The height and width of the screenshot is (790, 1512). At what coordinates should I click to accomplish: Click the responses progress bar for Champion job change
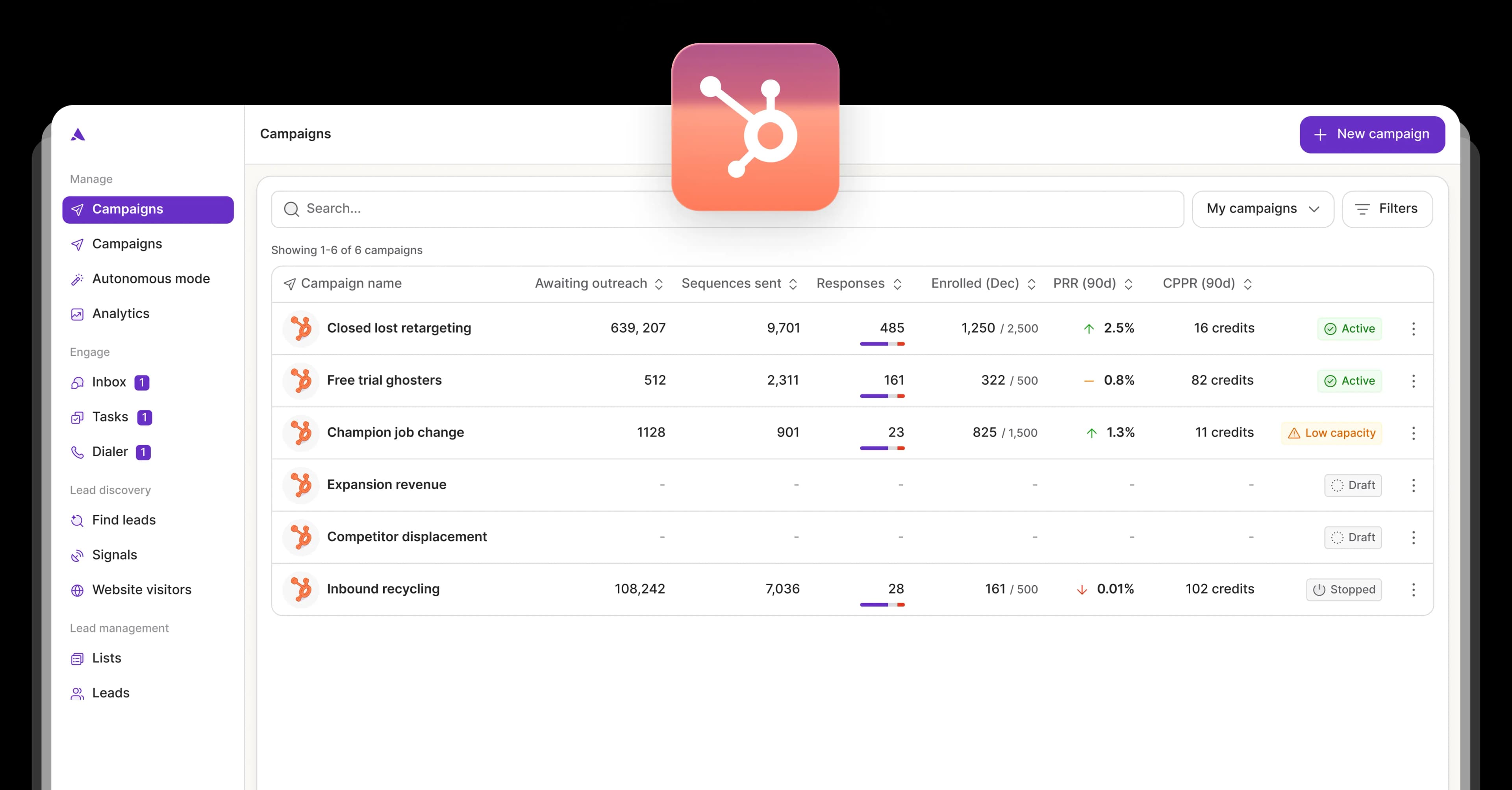tap(881, 448)
